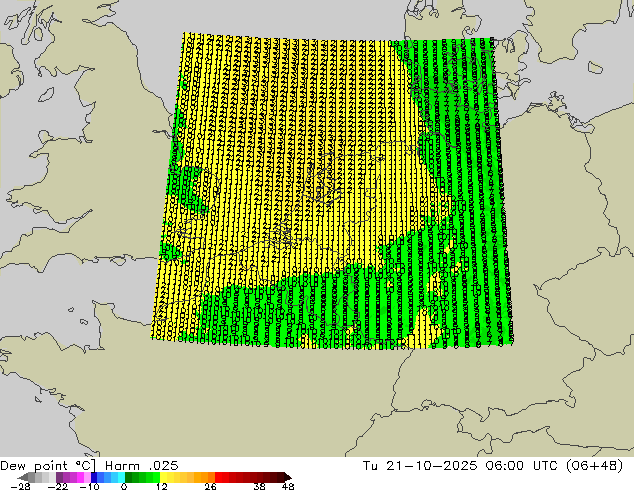Click the '38' legend scale value

259,486
